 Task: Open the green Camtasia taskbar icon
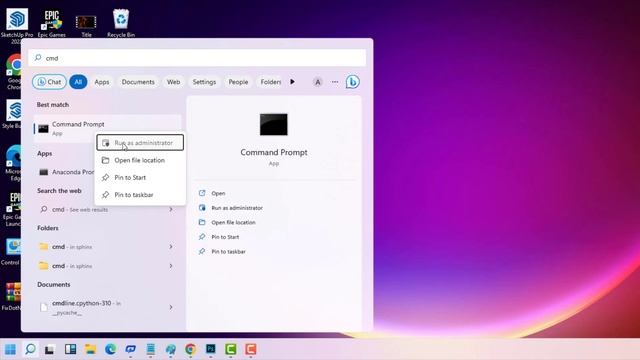pos(231,349)
